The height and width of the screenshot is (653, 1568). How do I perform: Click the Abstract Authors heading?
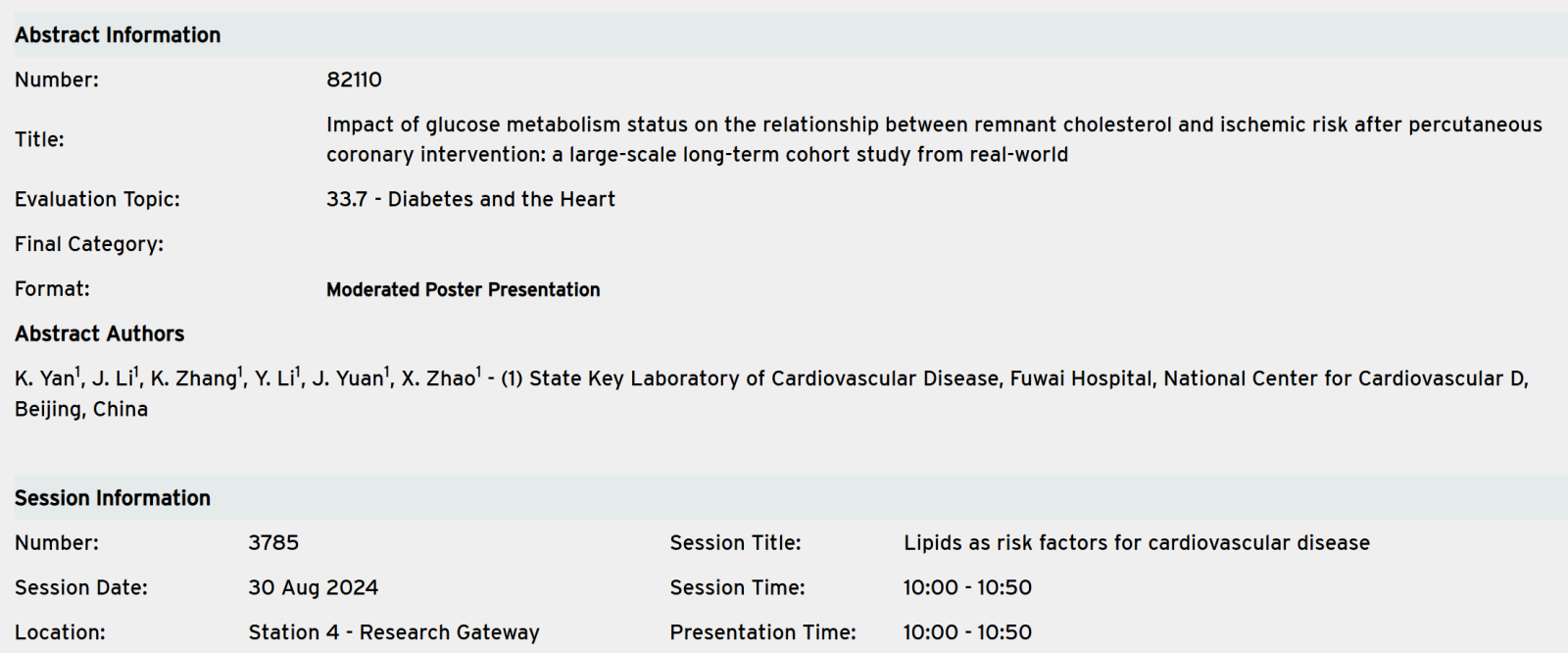99,334
